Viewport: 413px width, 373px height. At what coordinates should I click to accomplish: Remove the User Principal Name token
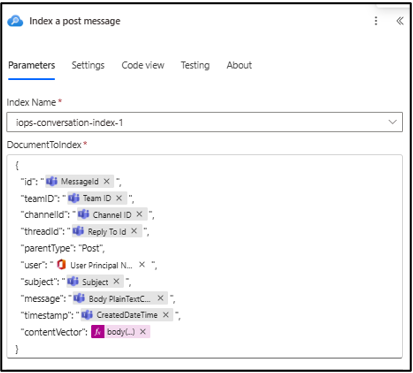pos(142,265)
